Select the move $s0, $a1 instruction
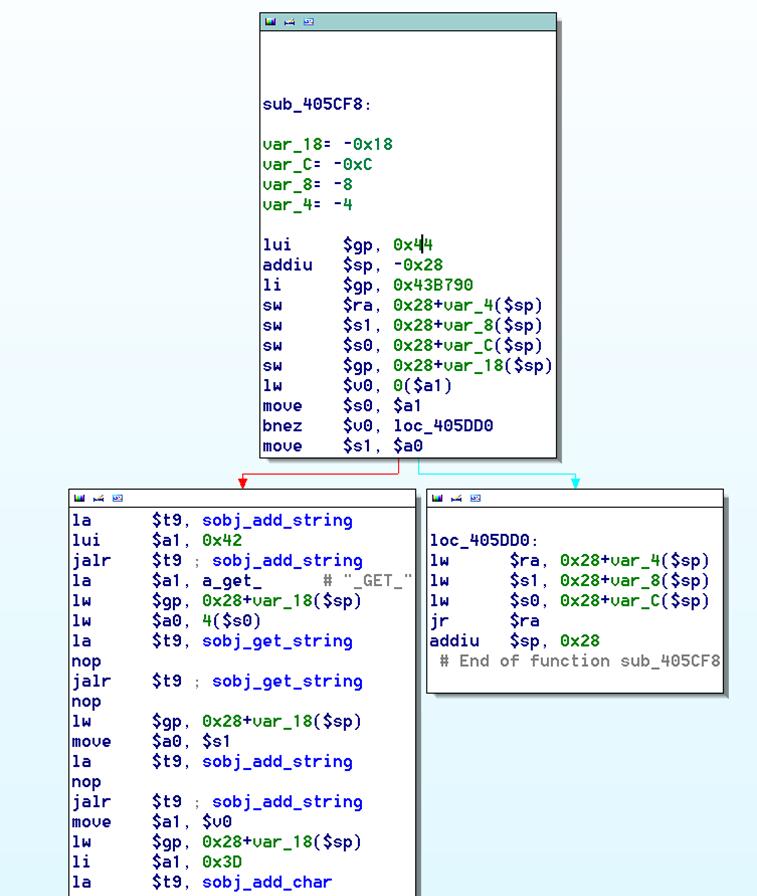The image size is (757, 896). [342, 406]
